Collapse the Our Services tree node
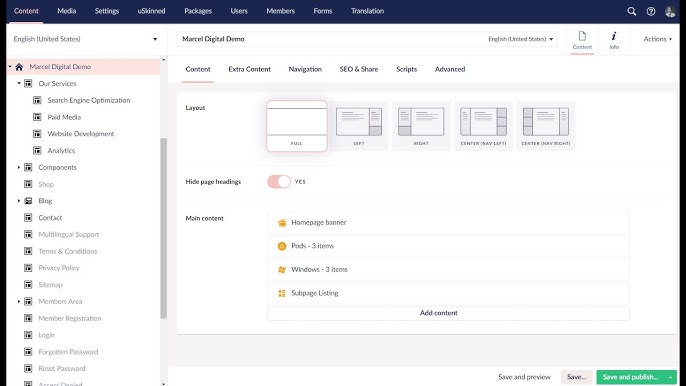The height and width of the screenshot is (386, 686). coord(19,84)
